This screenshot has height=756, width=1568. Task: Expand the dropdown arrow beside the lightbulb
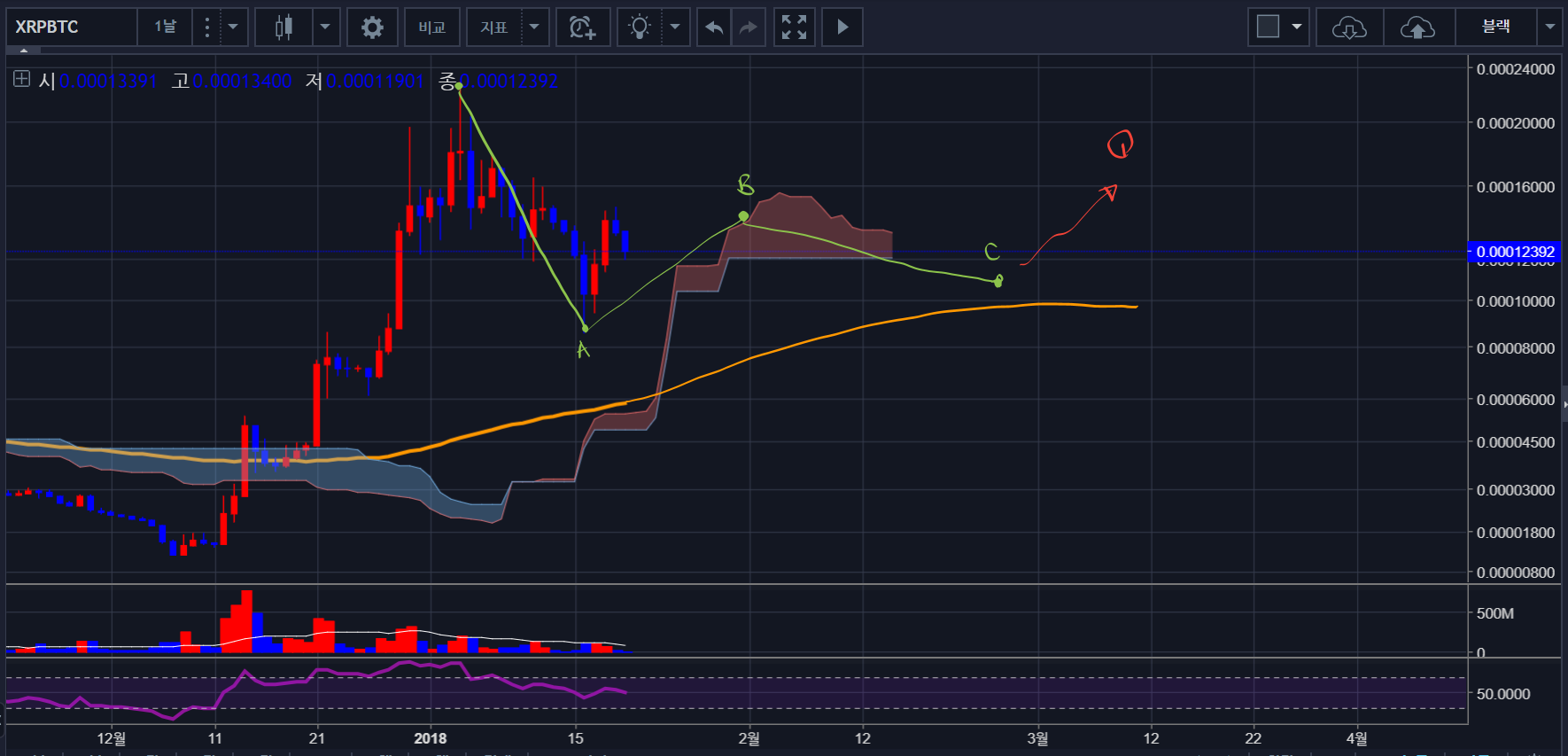coord(675,27)
